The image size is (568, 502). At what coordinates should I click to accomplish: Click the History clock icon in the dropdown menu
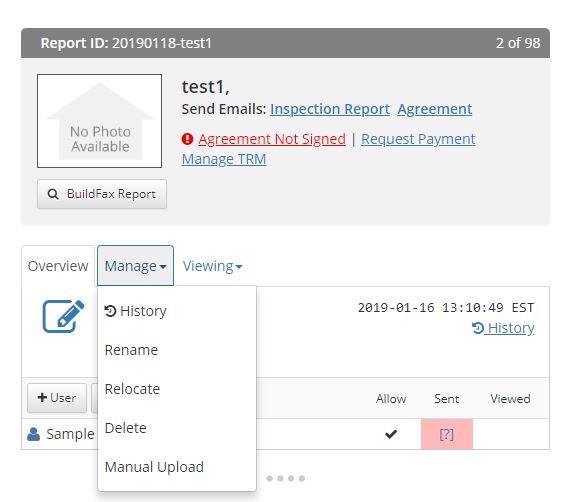[110, 311]
